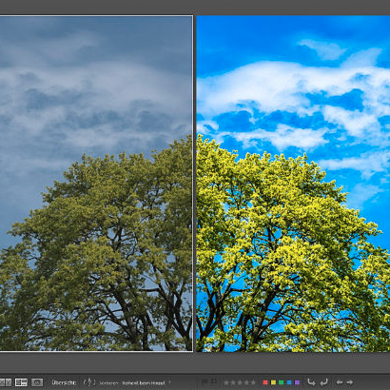Flag the photo as picked
This screenshot has height=390, width=390.
click(x=205, y=382)
